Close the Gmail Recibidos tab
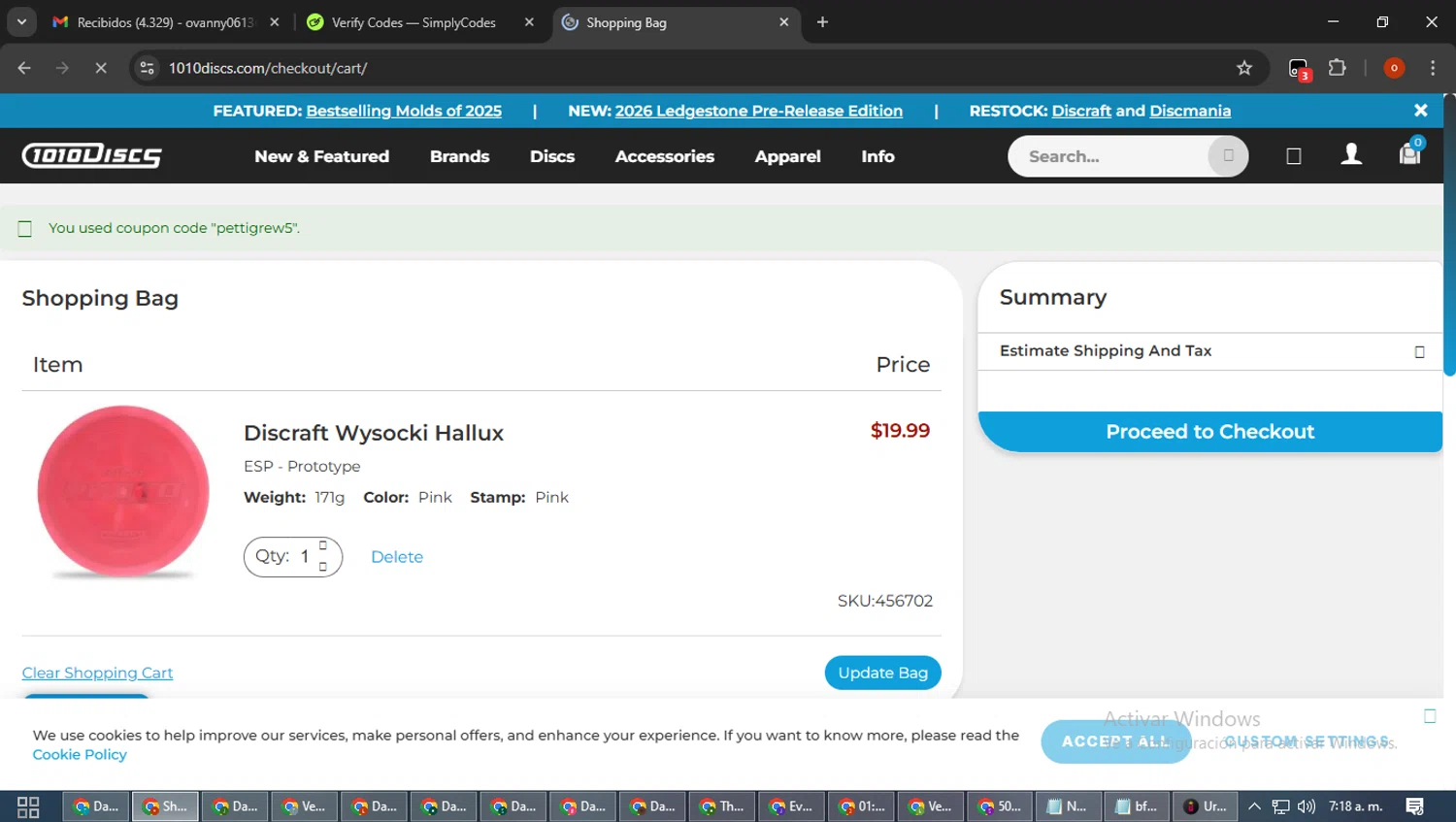1456x822 pixels. click(275, 22)
